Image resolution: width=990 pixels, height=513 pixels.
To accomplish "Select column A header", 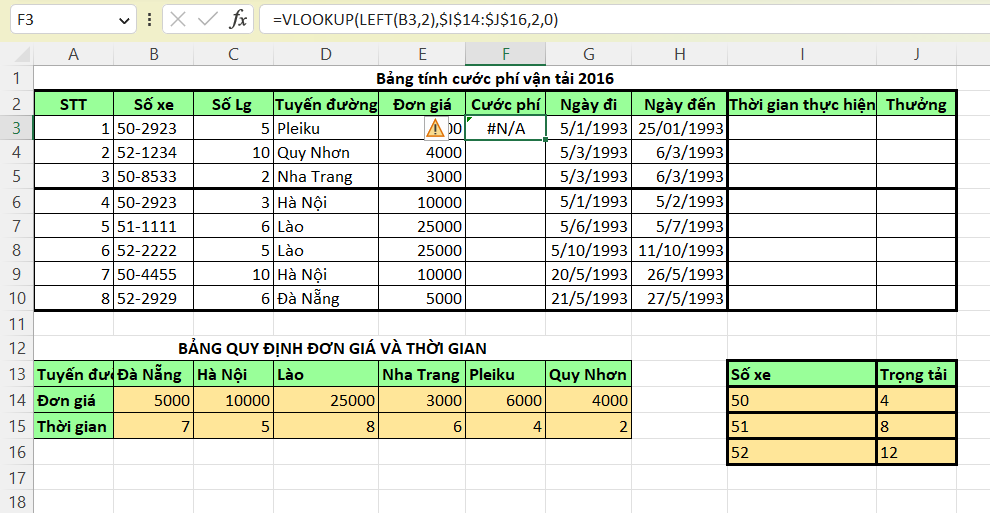I will (x=73, y=54).
